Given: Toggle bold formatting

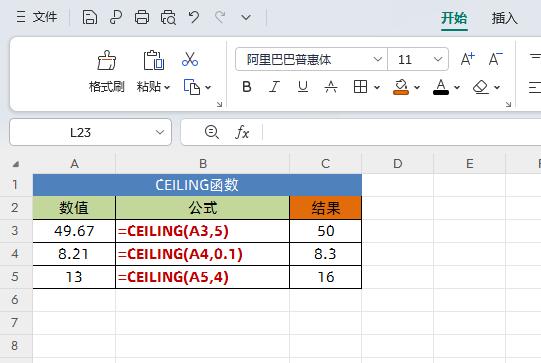Looking at the screenshot, I should click(247, 87).
